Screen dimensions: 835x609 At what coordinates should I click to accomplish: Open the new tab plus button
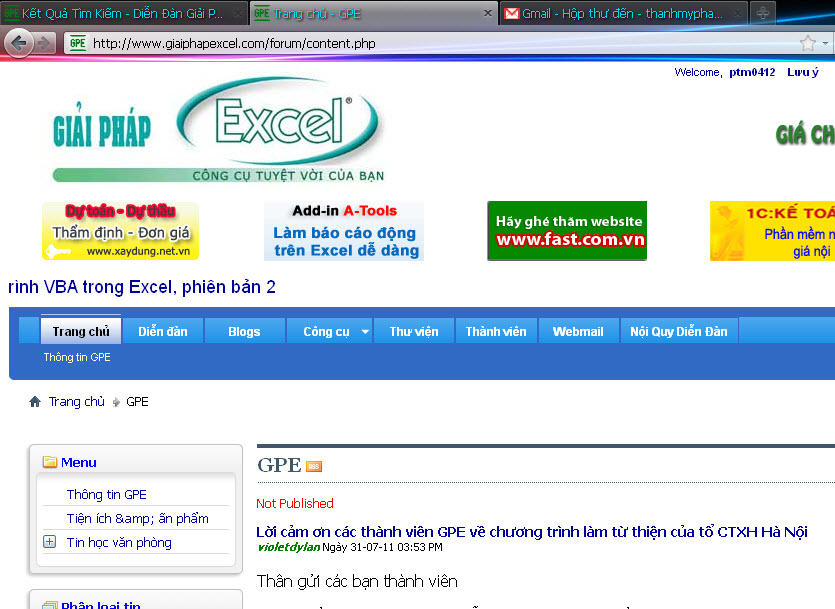[x=763, y=13]
